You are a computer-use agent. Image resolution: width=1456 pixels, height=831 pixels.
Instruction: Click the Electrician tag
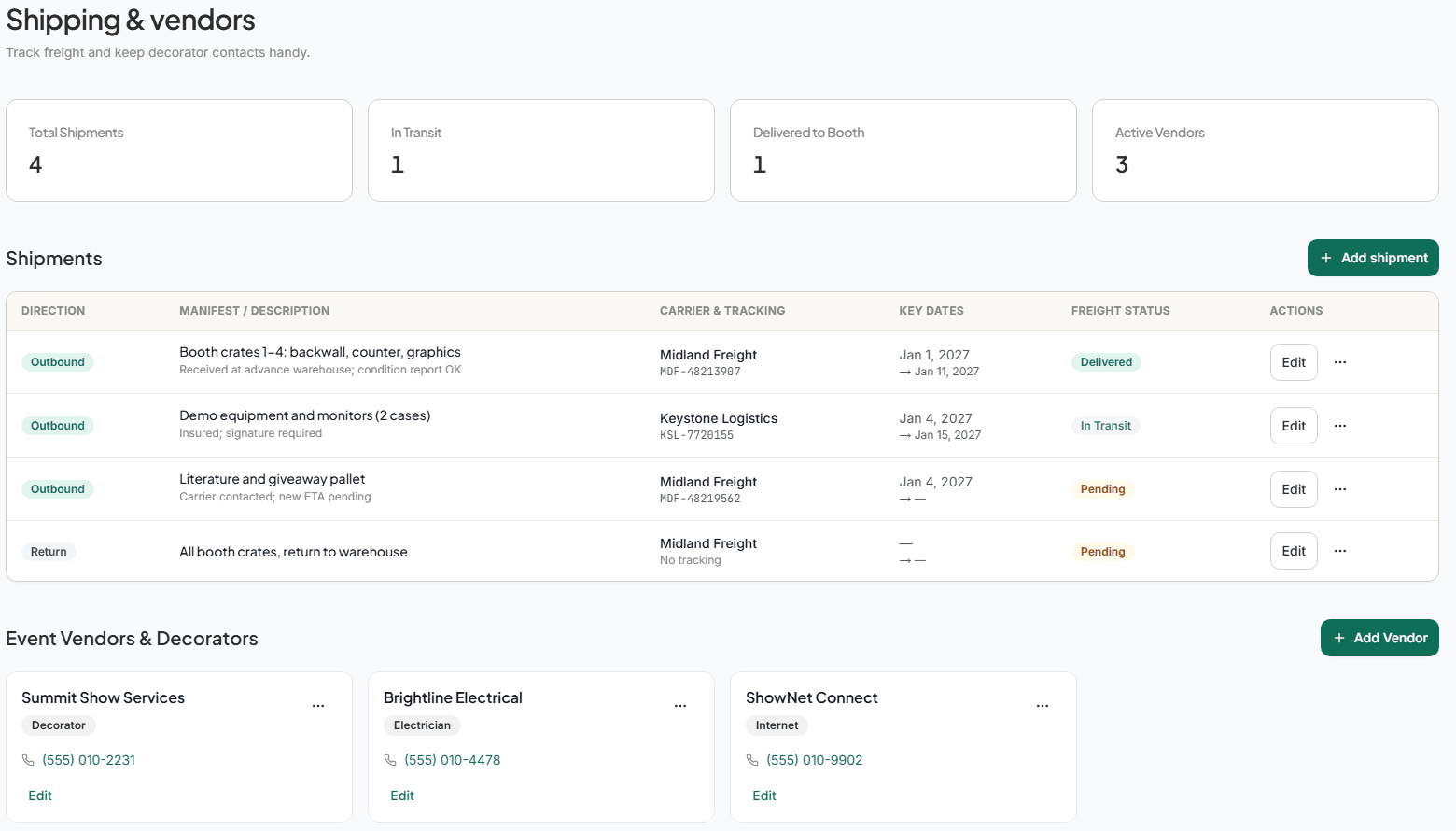pyautogui.click(x=422, y=725)
